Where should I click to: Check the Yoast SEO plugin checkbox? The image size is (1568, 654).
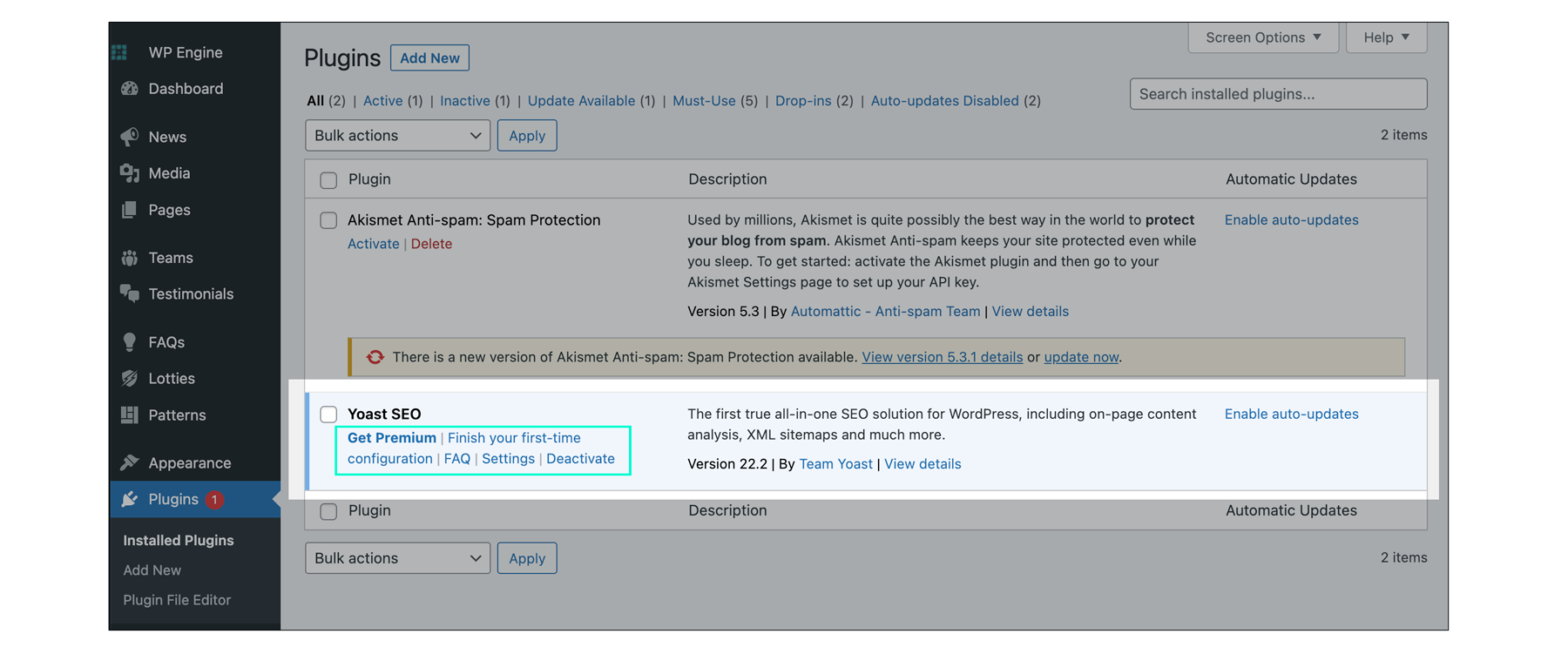point(328,415)
